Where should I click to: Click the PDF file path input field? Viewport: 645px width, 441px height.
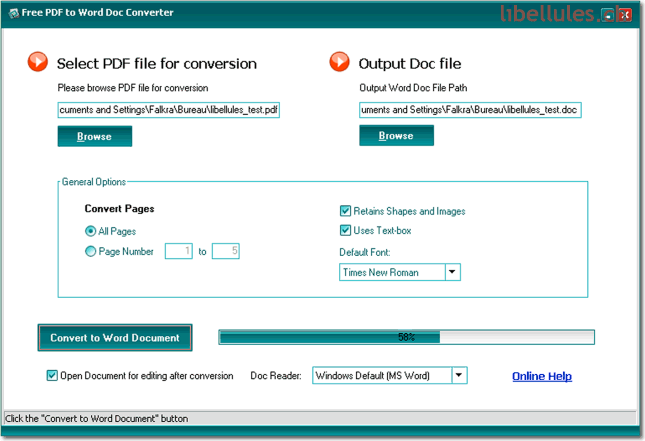(x=169, y=110)
